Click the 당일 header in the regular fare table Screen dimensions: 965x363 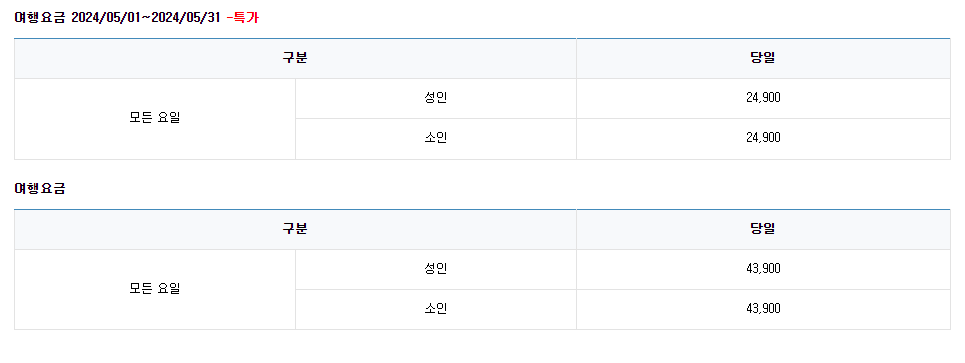point(763,229)
